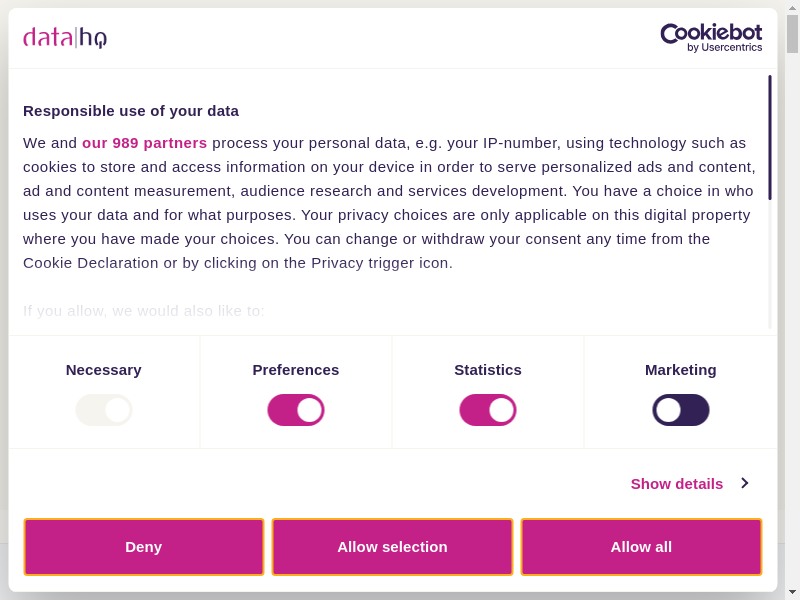The height and width of the screenshot is (600, 800).
Task: Disable the Preferences cookies toggle
Action: tap(296, 410)
